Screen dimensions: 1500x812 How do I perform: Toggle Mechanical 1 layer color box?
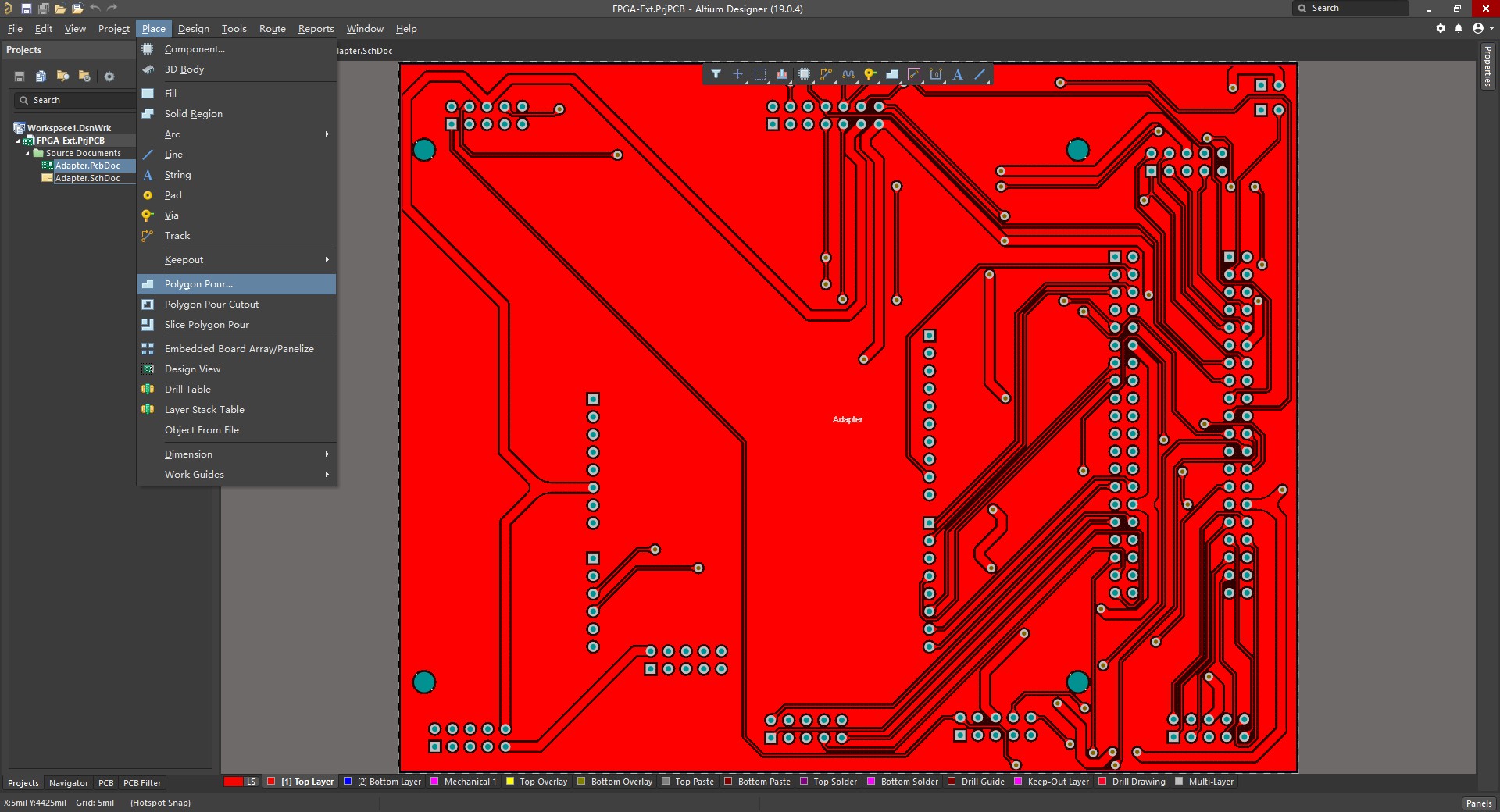coord(435,782)
